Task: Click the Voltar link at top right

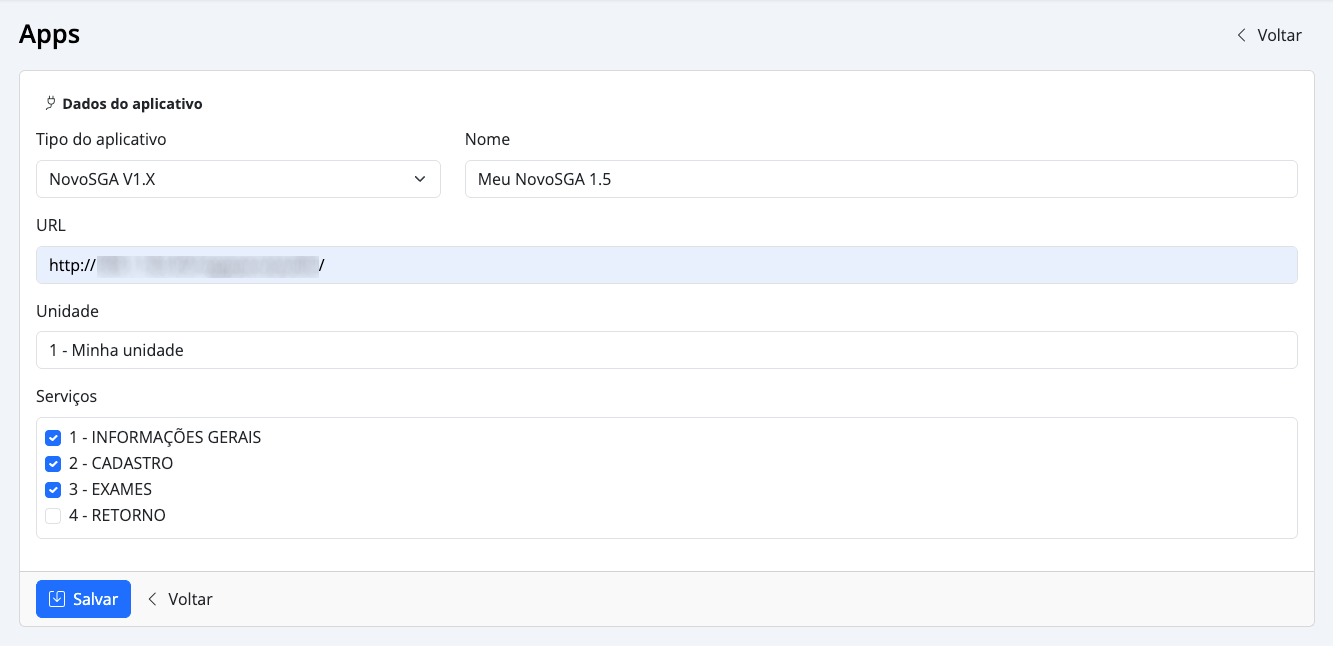Action: (1278, 35)
